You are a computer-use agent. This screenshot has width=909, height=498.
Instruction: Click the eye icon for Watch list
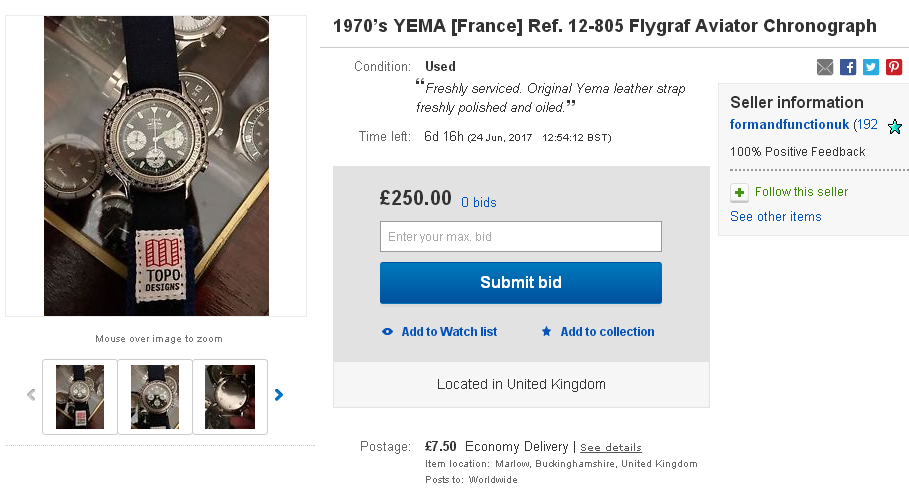tap(388, 332)
